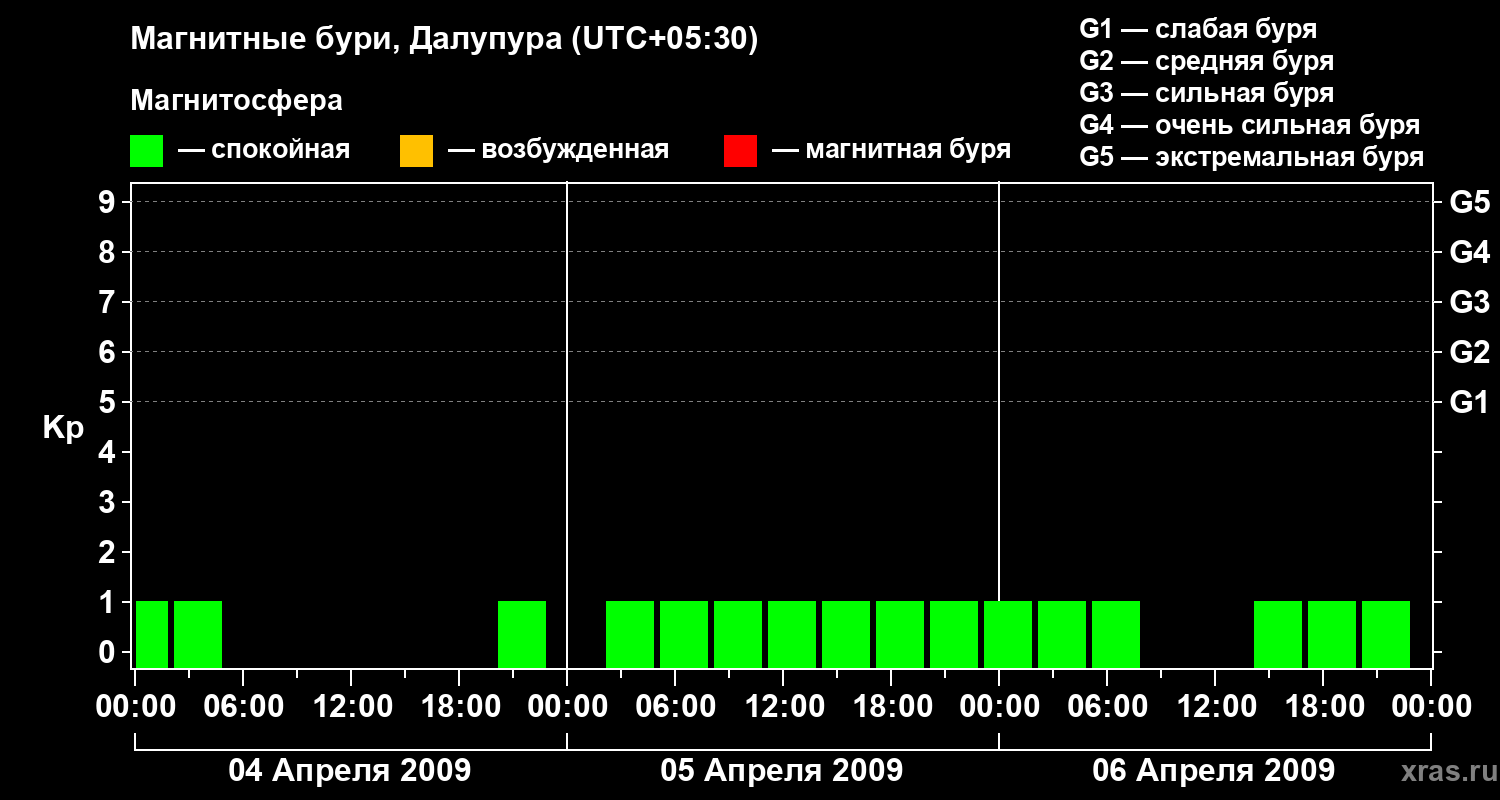Screen dimensions: 1500x800
Task: Select the 'G4 — очень сильная буря' legend line
Action: (1250, 125)
